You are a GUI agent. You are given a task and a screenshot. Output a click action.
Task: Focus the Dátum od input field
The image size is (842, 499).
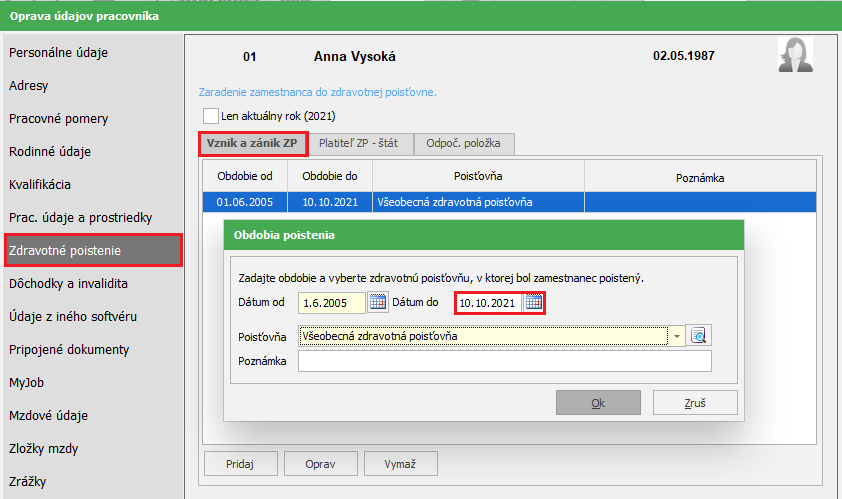pyautogui.click(x=332, y=303)
